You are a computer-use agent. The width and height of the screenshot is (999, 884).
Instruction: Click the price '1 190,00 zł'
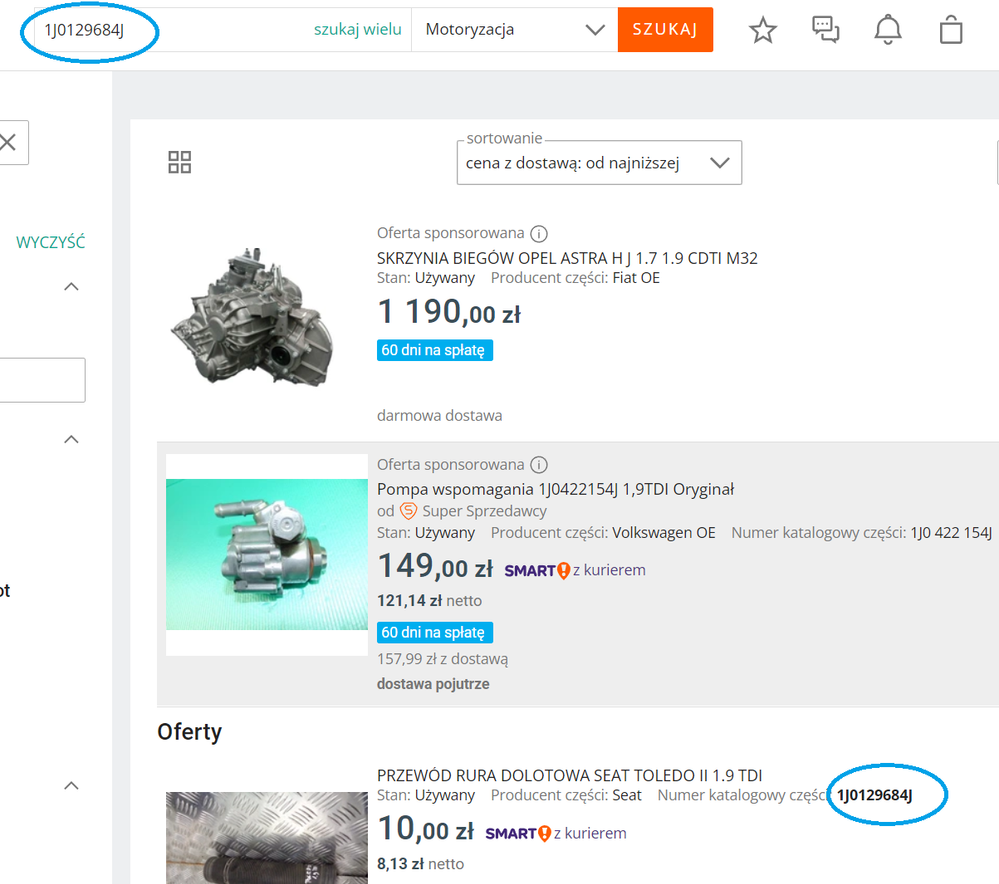[449, 312]
